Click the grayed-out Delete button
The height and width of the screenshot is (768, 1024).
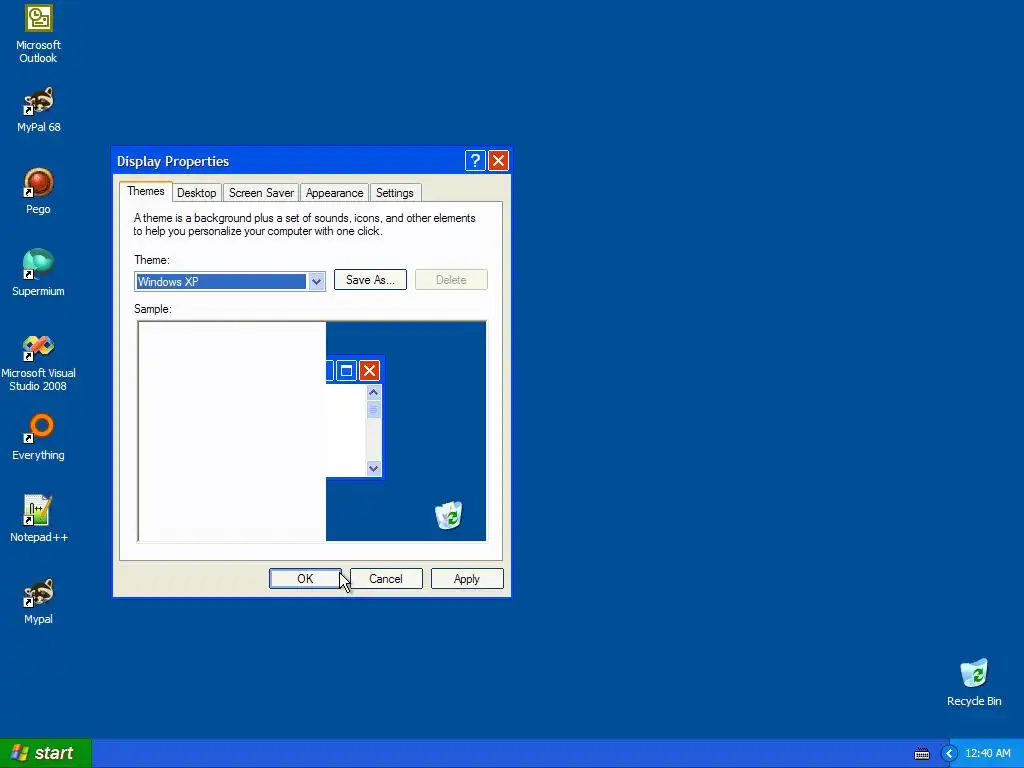tap(451, 280)
